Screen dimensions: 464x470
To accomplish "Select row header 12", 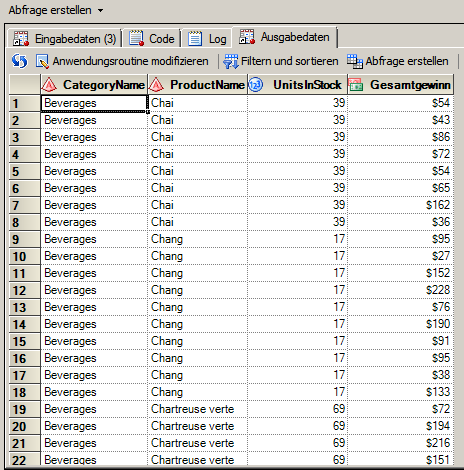I will tap(25, 290).
